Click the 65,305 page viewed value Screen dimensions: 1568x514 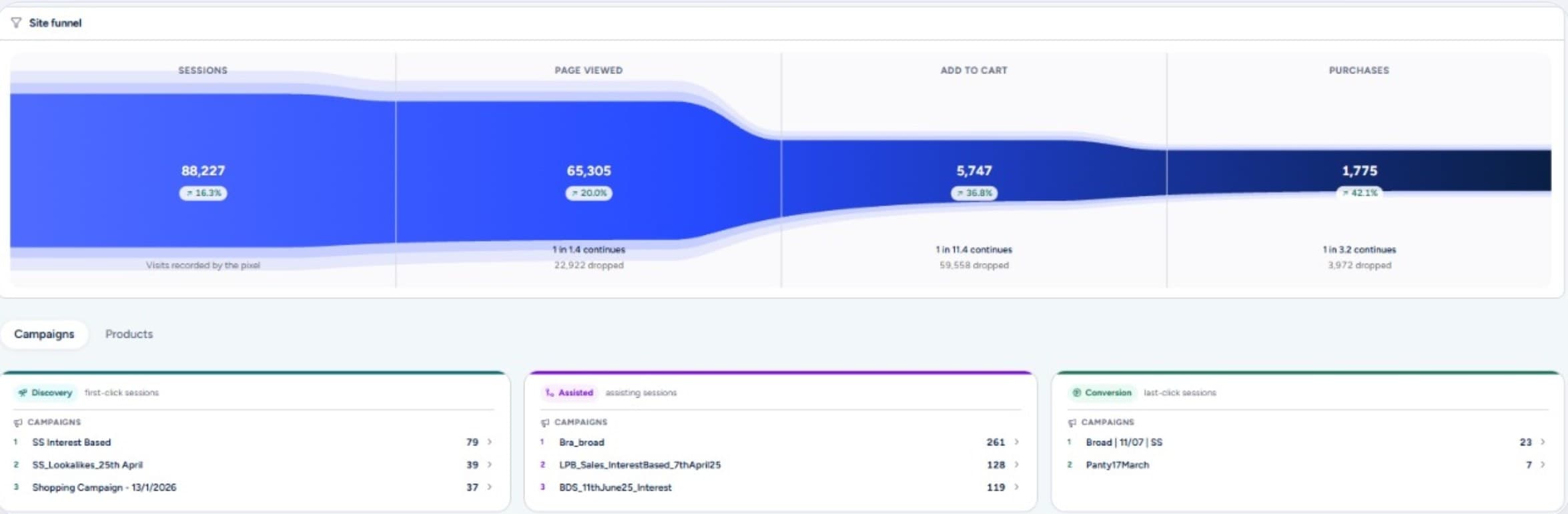[589, 171]
